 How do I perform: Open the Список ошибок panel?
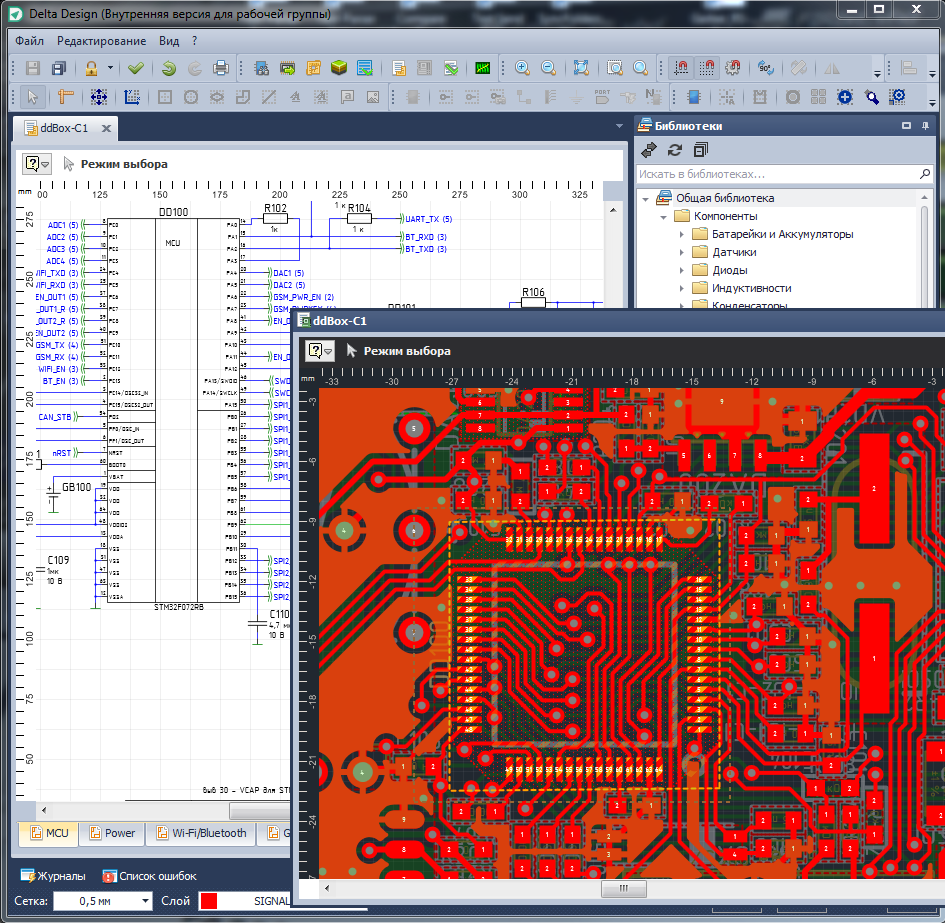click(x=149, y=876)
